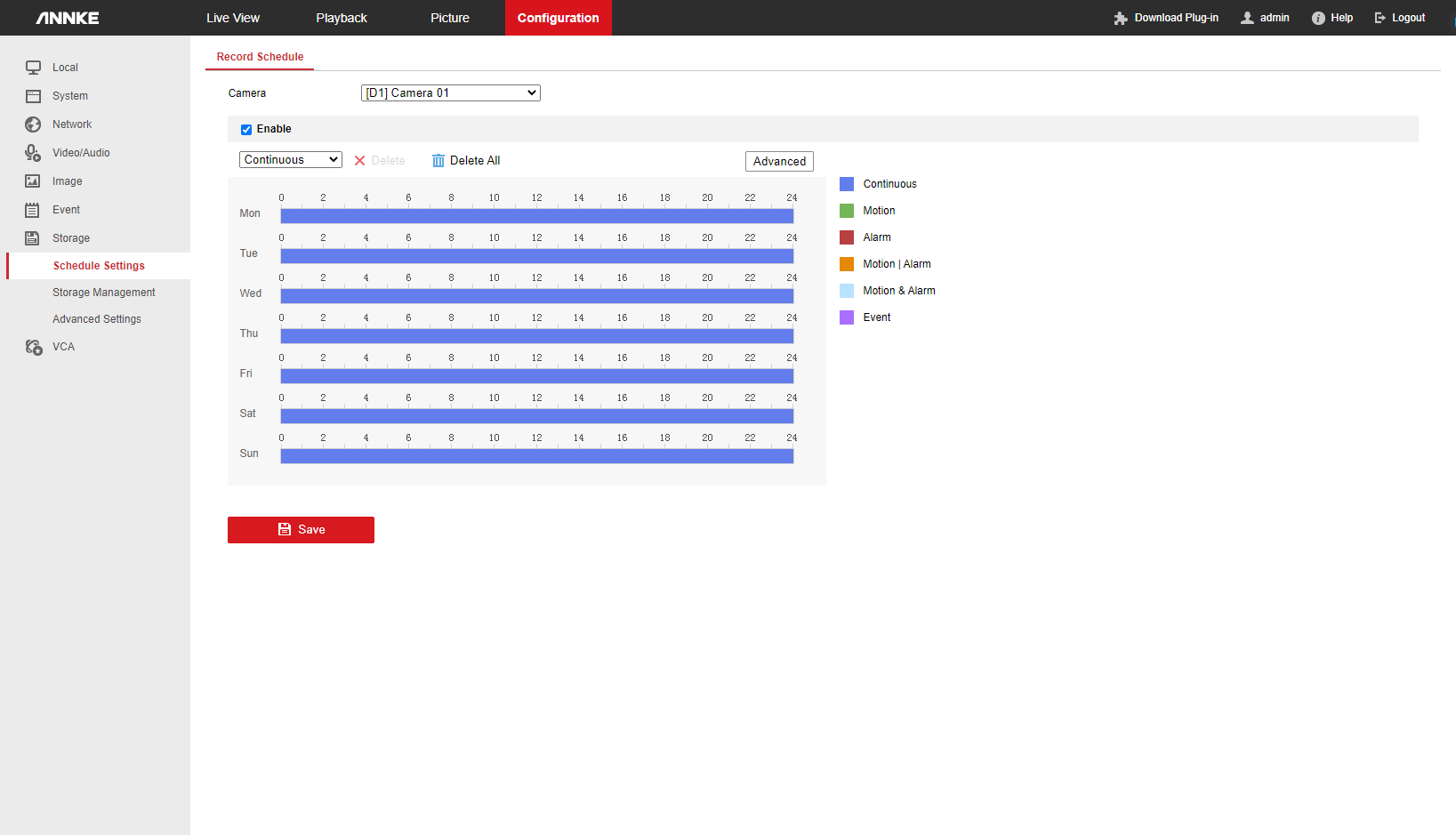This screenshot has height=835, width=1456.
Task: Click the Event calendar icon
Action: pos(33,210)
